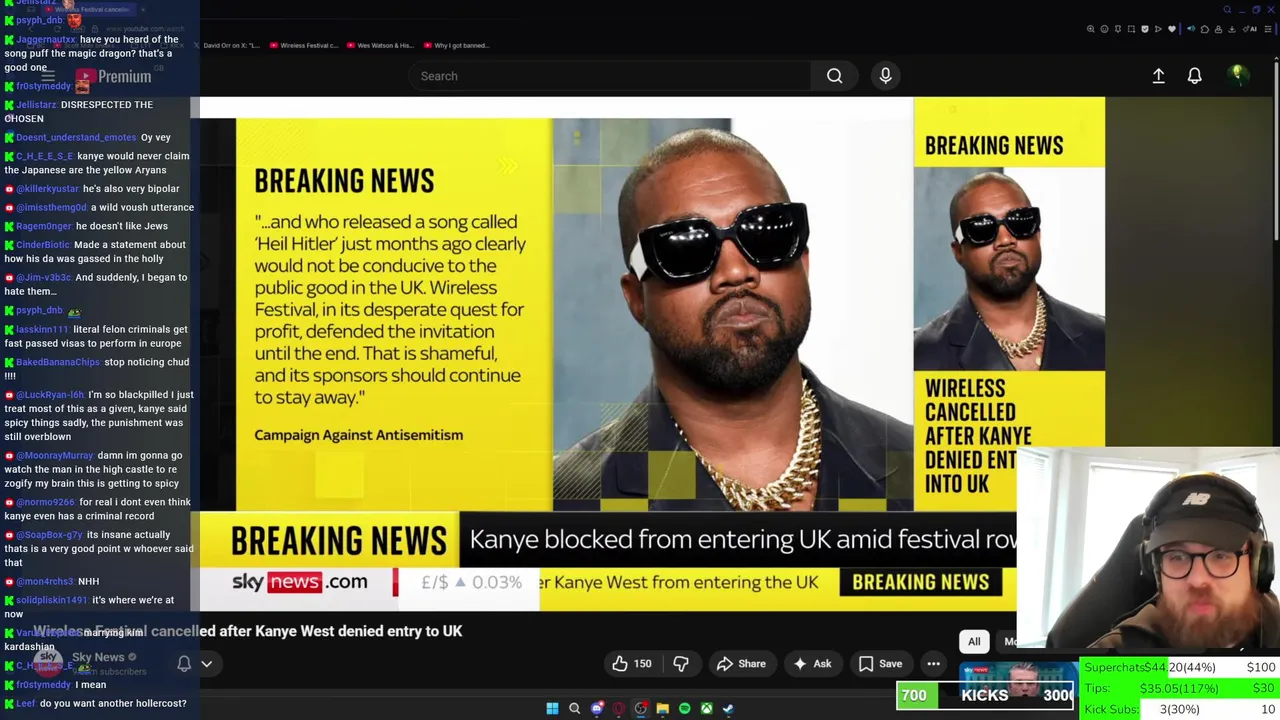Toggle the channel notification bell for Sky News
The height and width of the screenshot is (720, 1280).
[184, 664]
